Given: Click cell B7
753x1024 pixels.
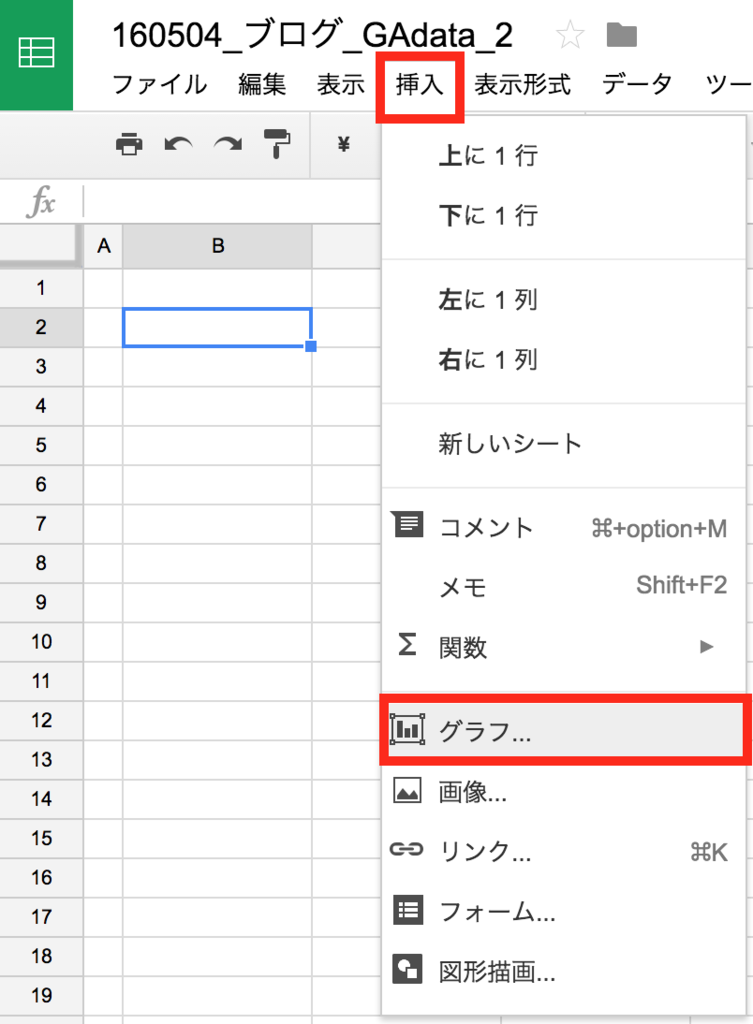Looking at the screenshot, I should click(x=217, y=524).
